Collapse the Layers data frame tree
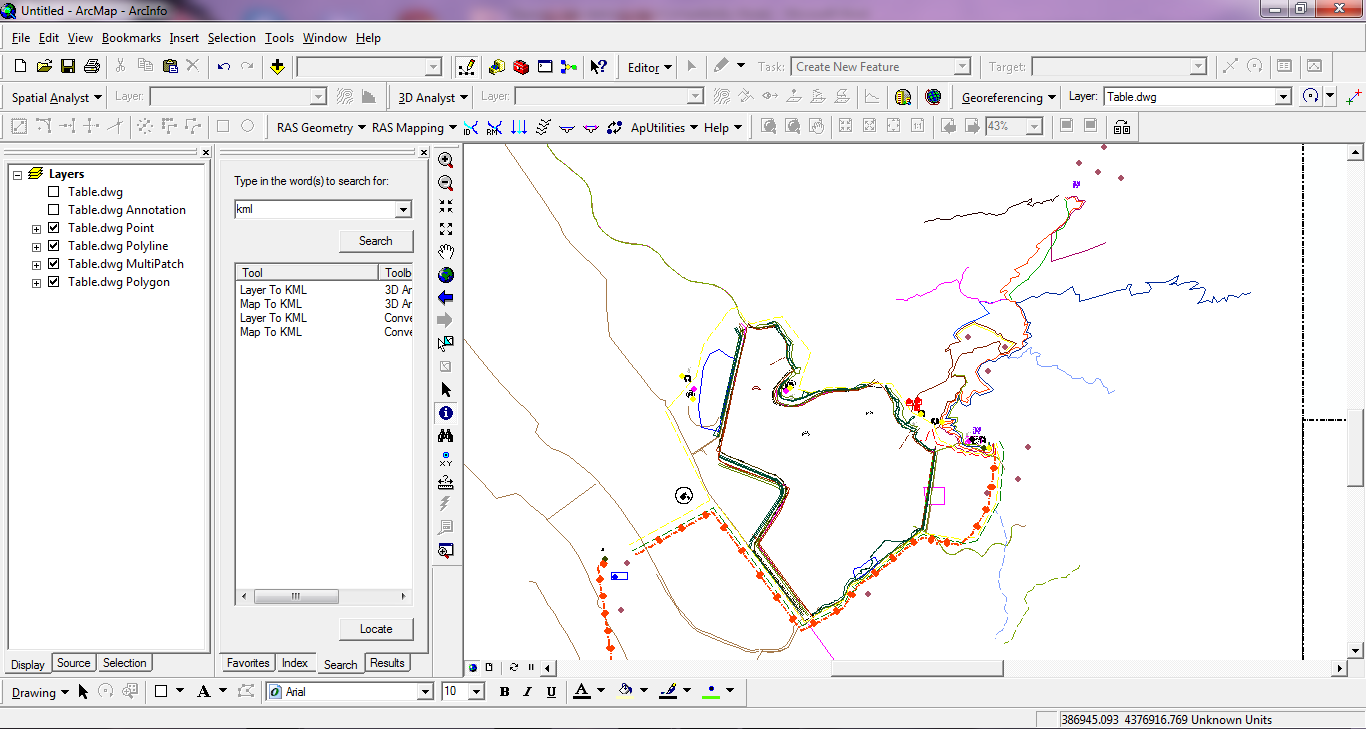 coord(17,174)
